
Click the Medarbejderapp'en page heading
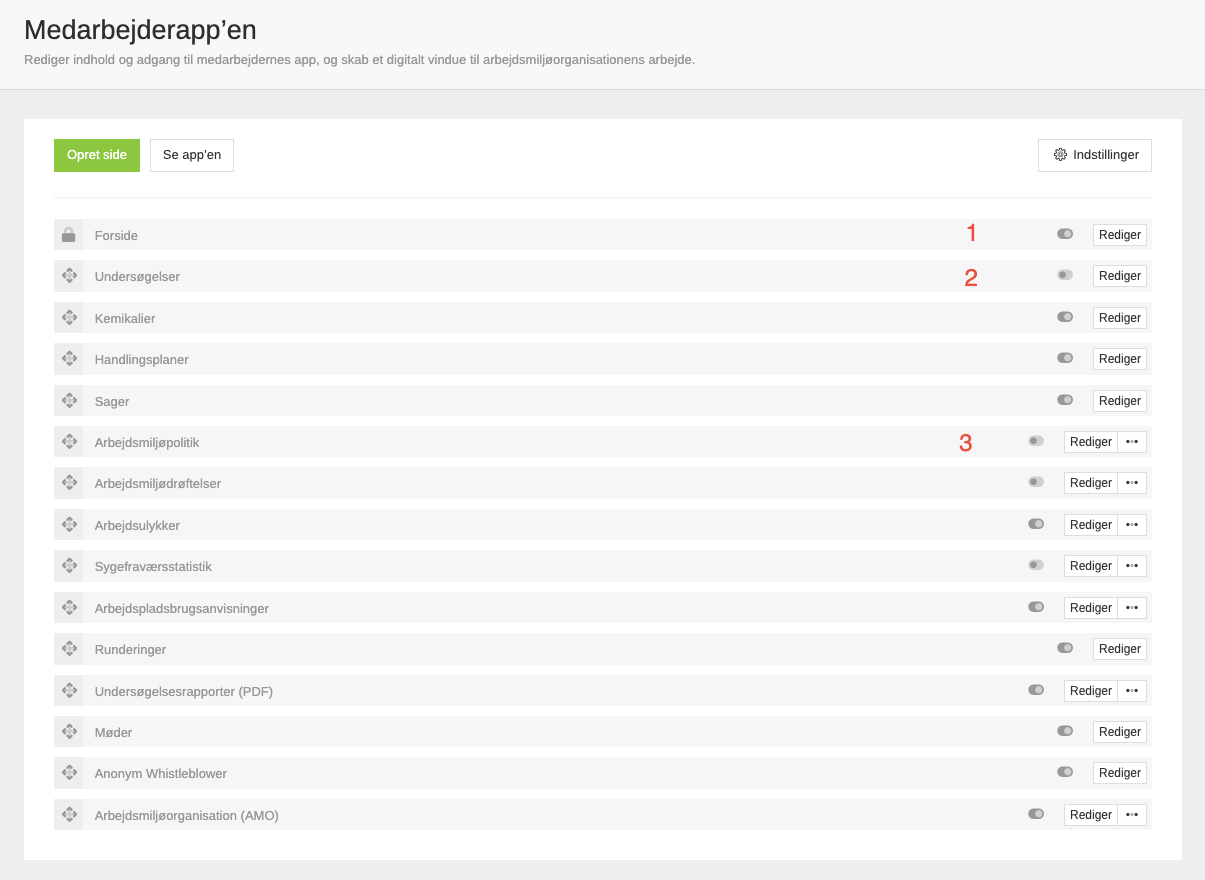[x=140, y=29]
